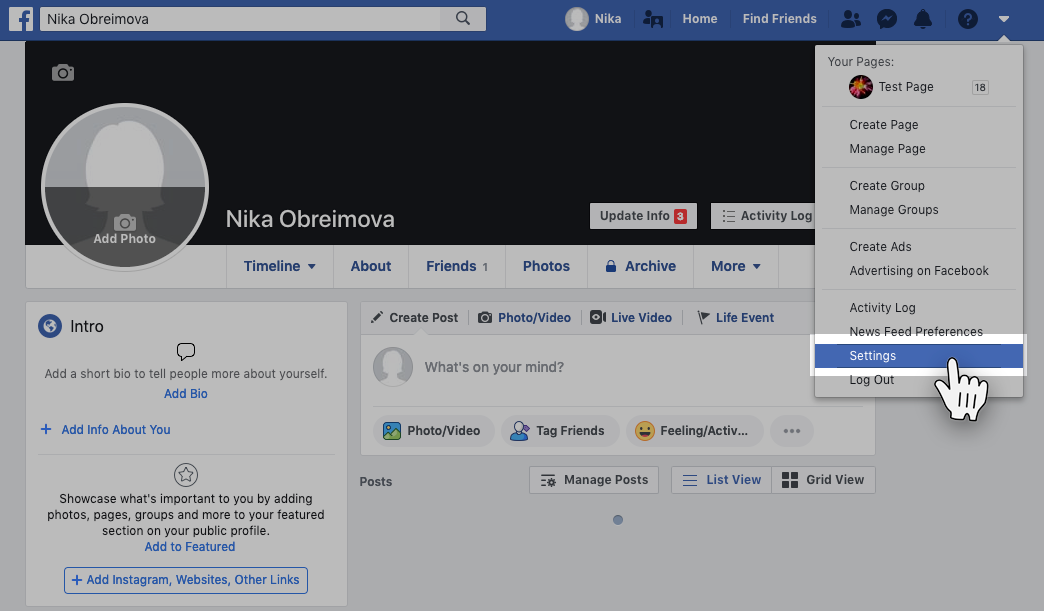Click the Intro globe icon

pos(50,326)
